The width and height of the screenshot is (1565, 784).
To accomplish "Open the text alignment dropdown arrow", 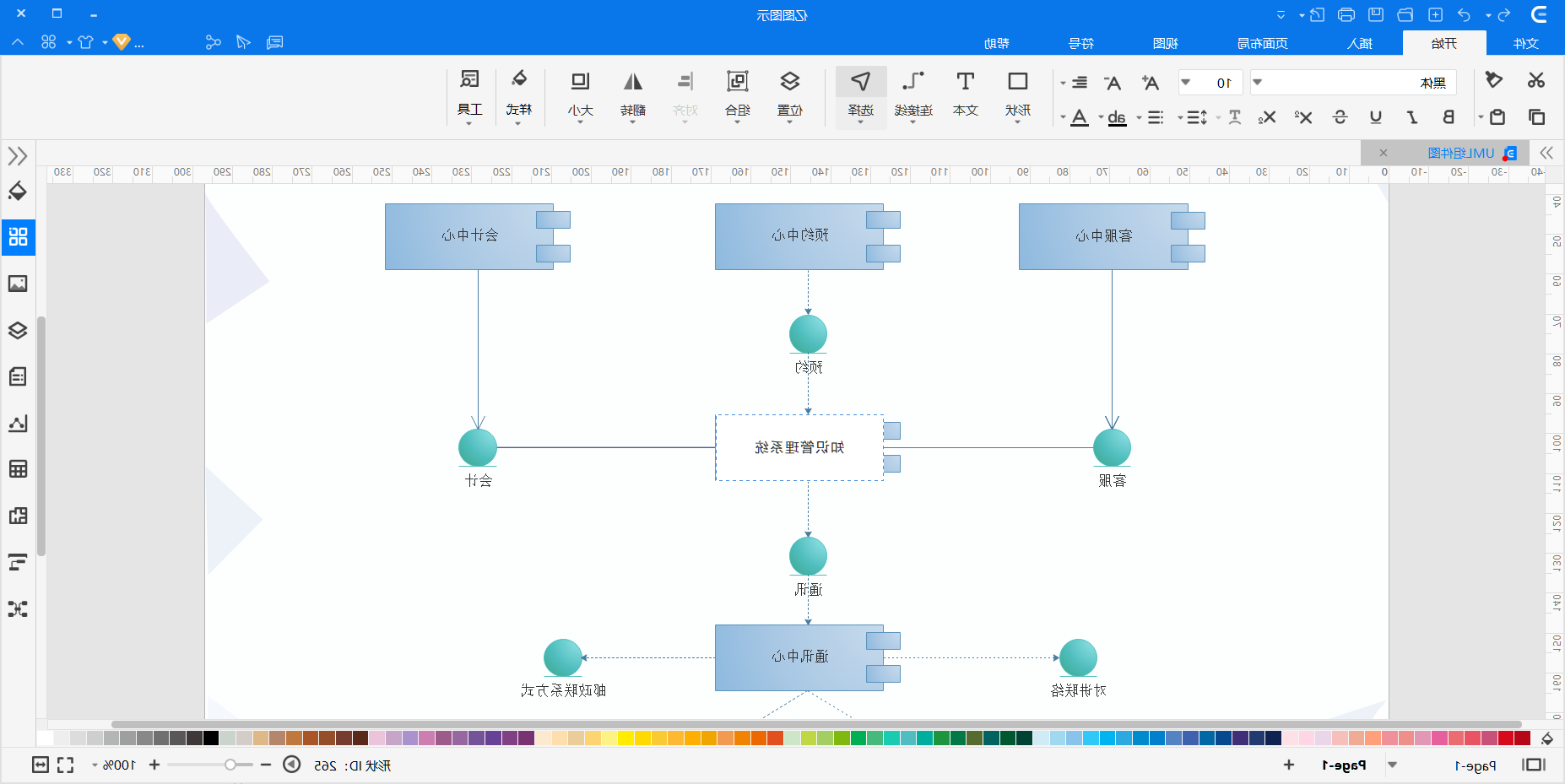I will [1063, 83].
